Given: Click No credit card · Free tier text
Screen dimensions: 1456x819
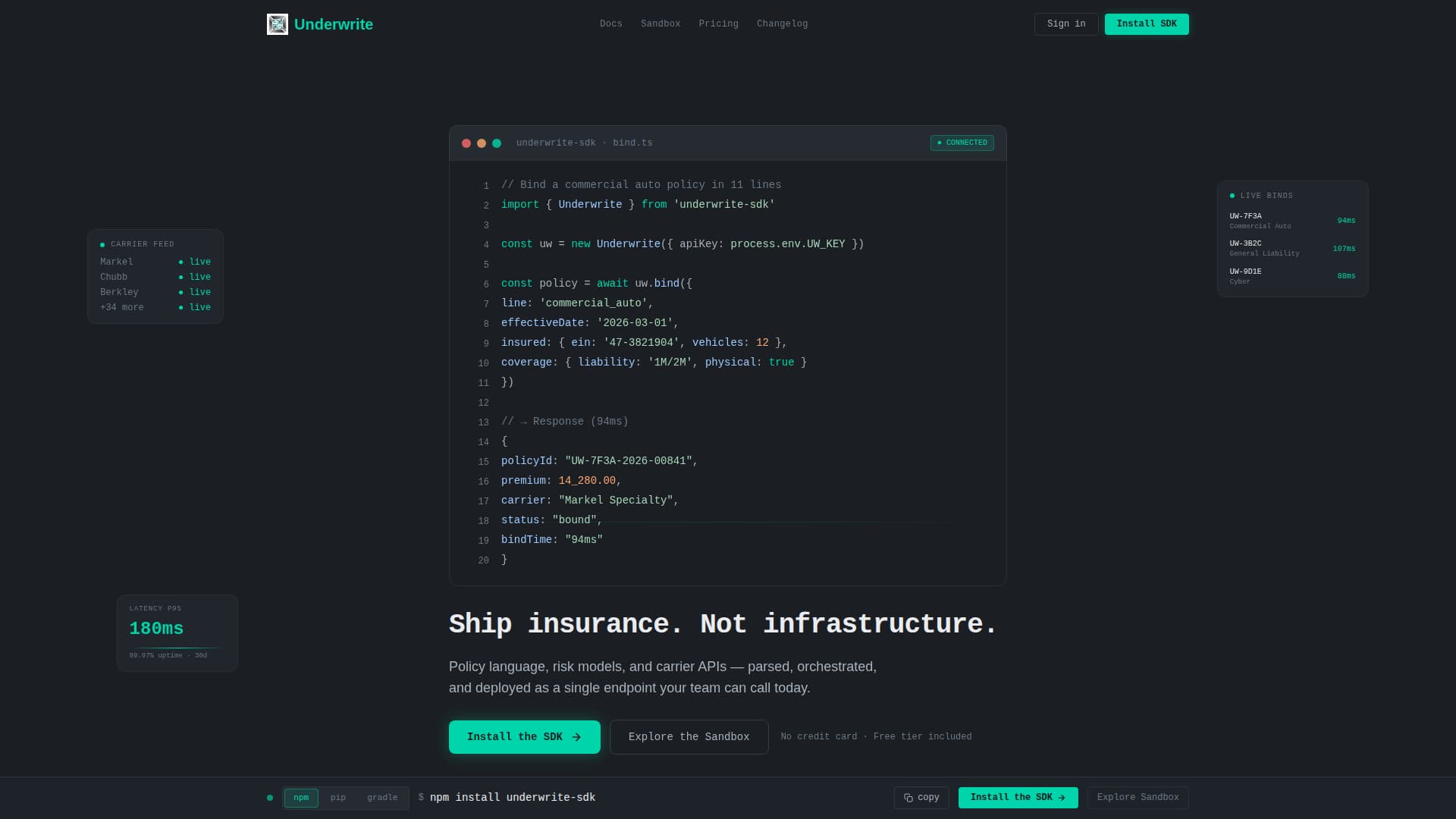Looking at the screenshot, I should click(x=876, y=737).
